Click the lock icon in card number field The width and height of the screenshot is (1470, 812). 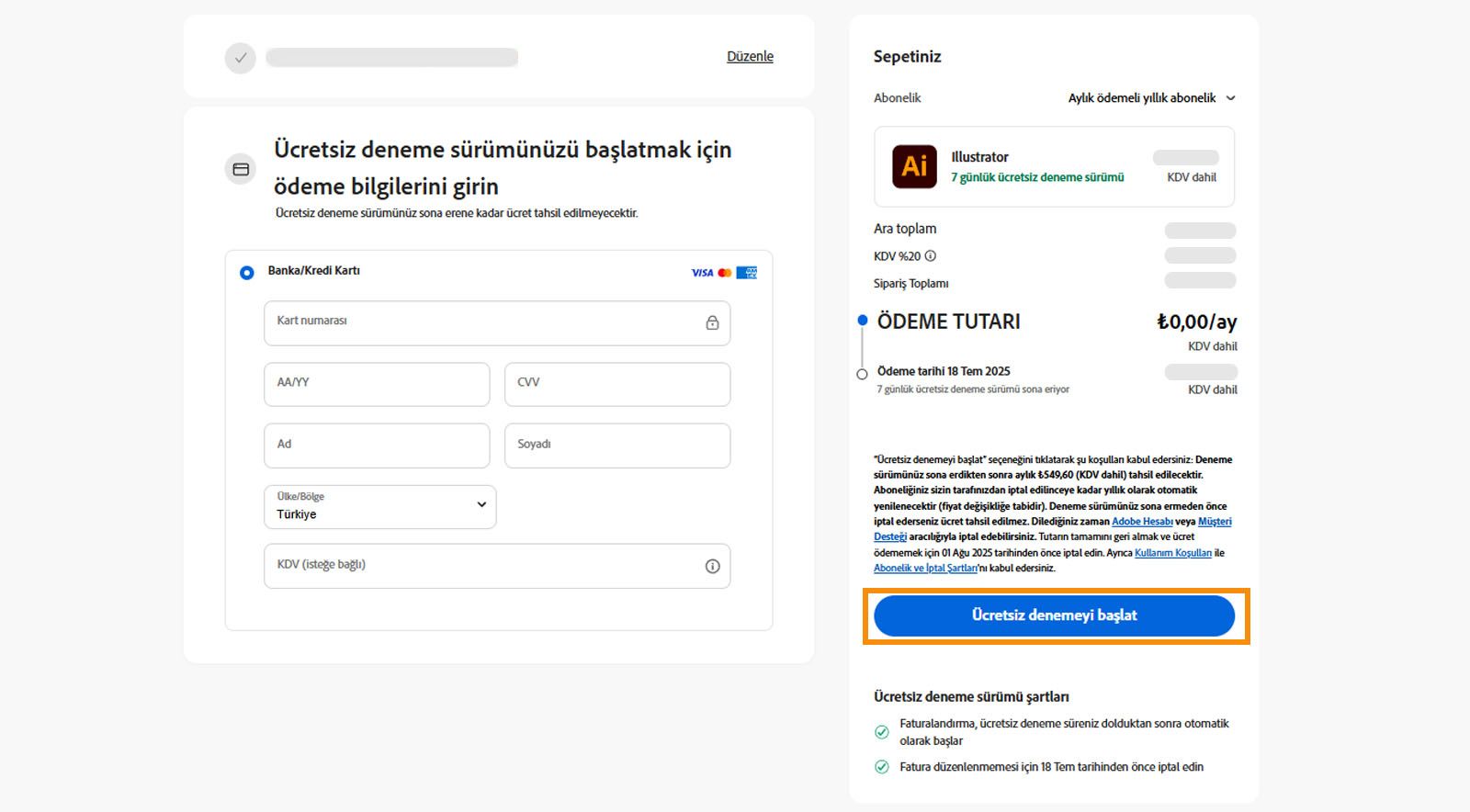[x=712, y=323]
